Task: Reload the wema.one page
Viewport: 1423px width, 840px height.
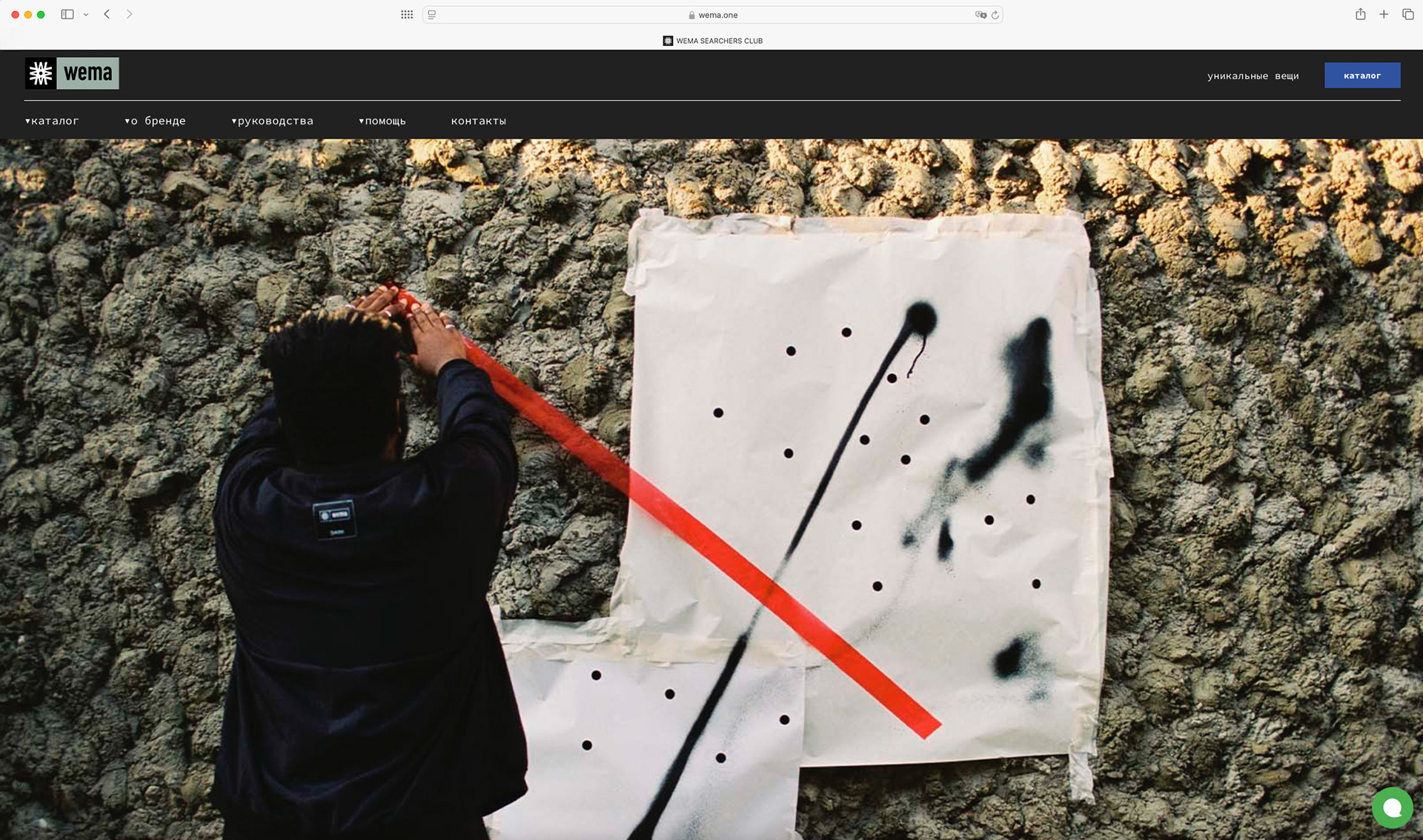Action: 995,15
